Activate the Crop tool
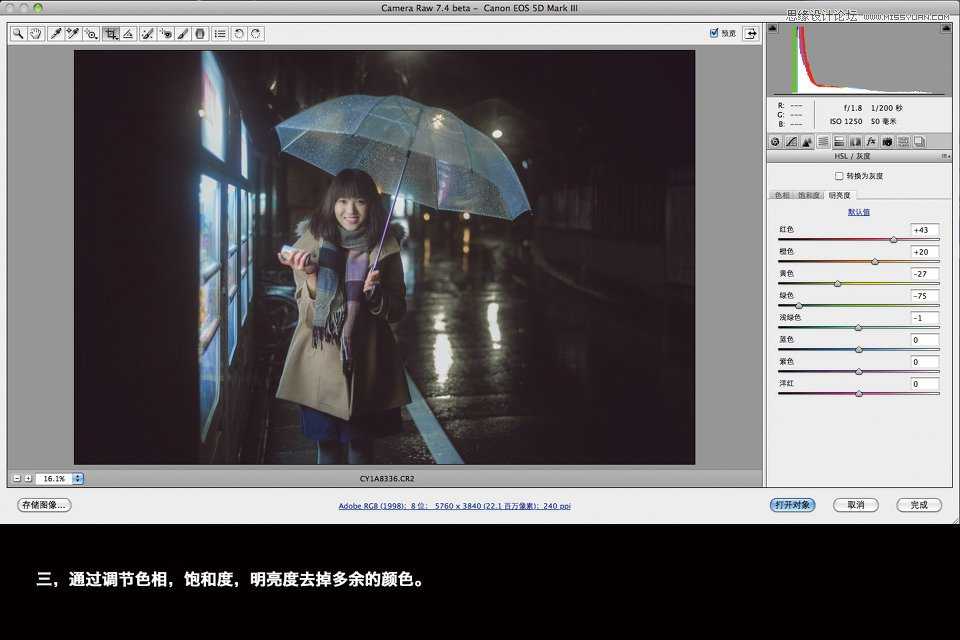The image size is (960, 640). tap(111, 33)
